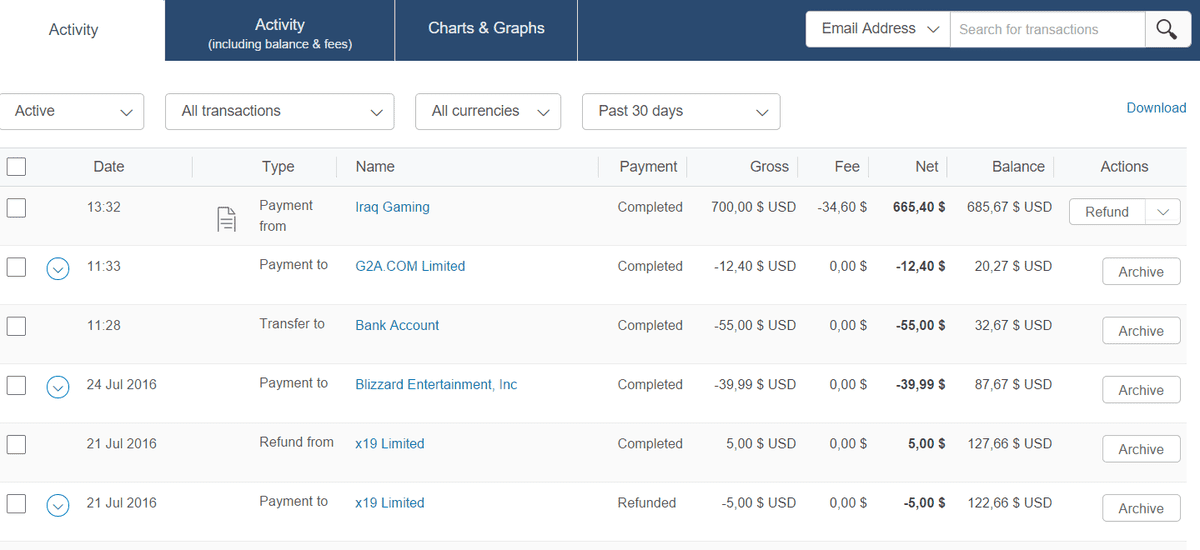This screenshot has width=1200, height=550.
Task: Switch to the Charts & Graphs tab
Action: coord(486,29)
